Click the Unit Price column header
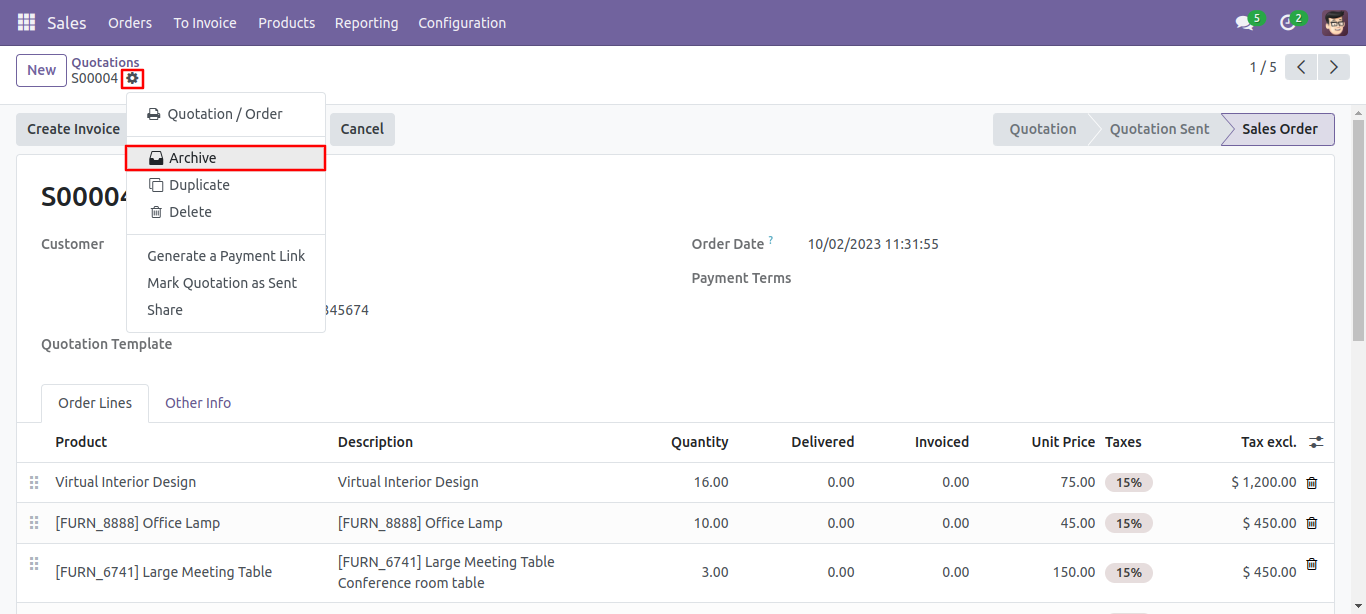 (1063, 442)
